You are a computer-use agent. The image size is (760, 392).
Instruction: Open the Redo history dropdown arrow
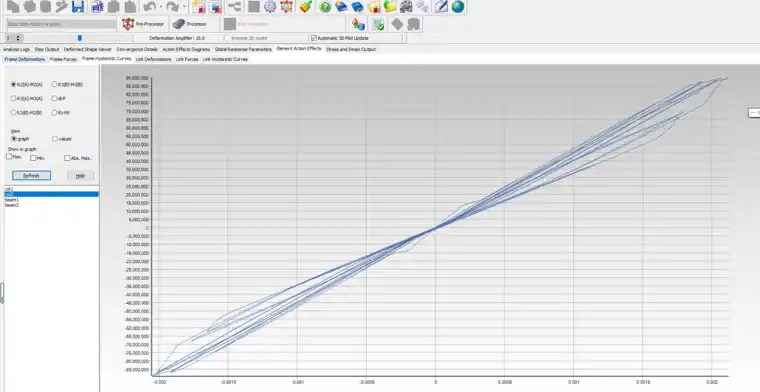184,7
